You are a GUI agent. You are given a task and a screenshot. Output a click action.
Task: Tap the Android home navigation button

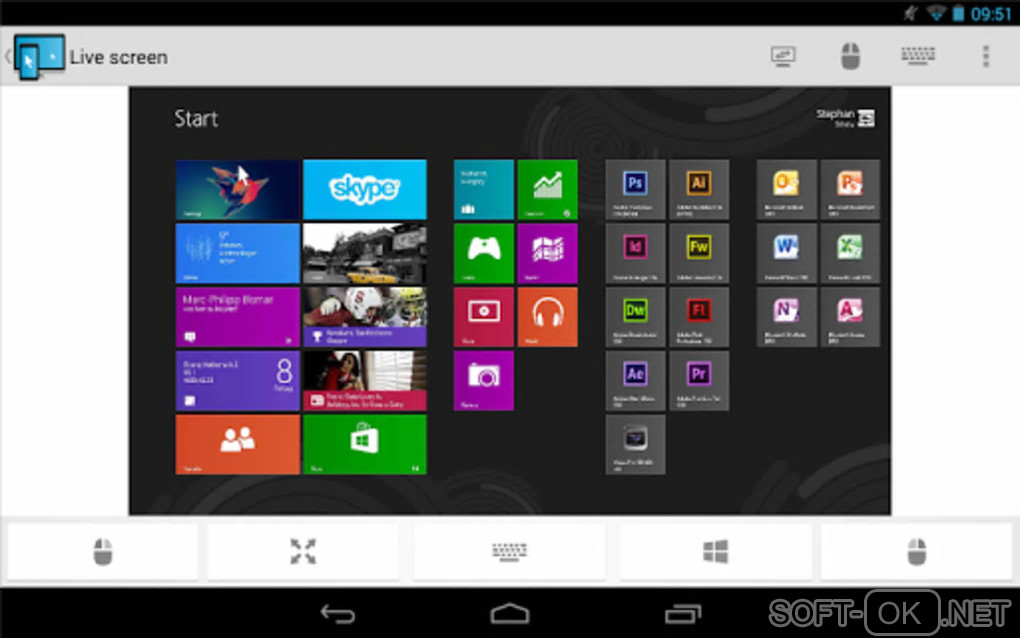[x=510, y=613]
